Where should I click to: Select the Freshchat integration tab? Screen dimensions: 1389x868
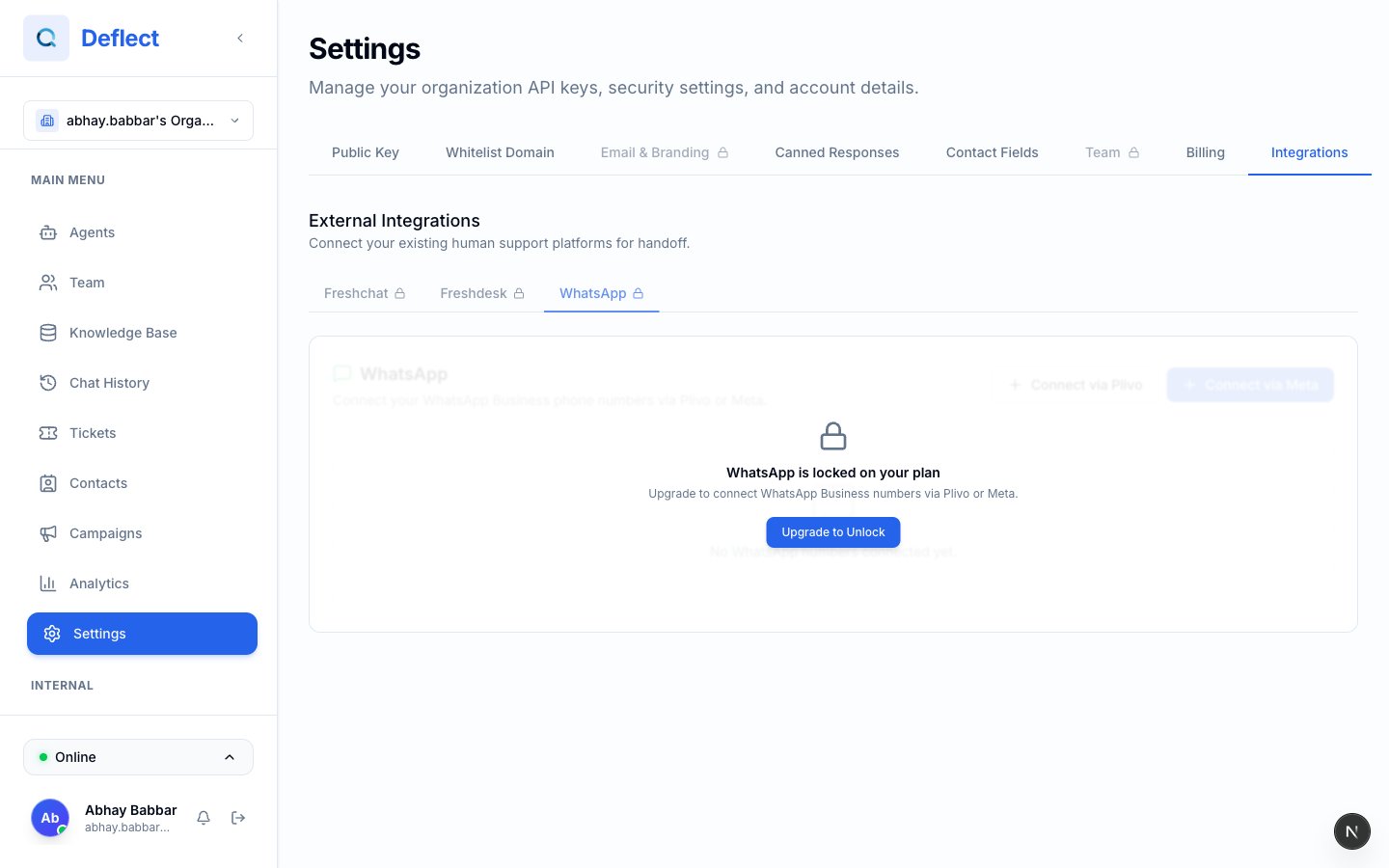[365, 293]
